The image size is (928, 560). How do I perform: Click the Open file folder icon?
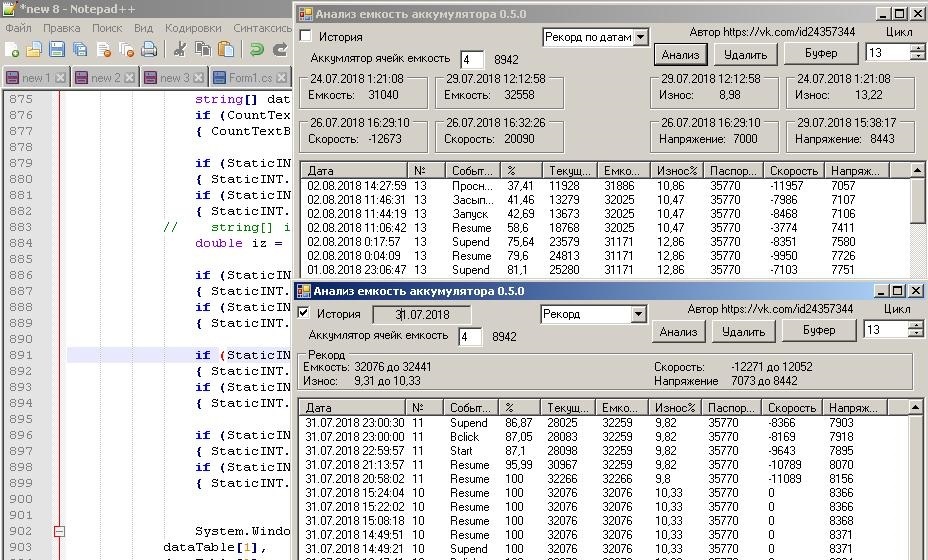tap(34, 49)
